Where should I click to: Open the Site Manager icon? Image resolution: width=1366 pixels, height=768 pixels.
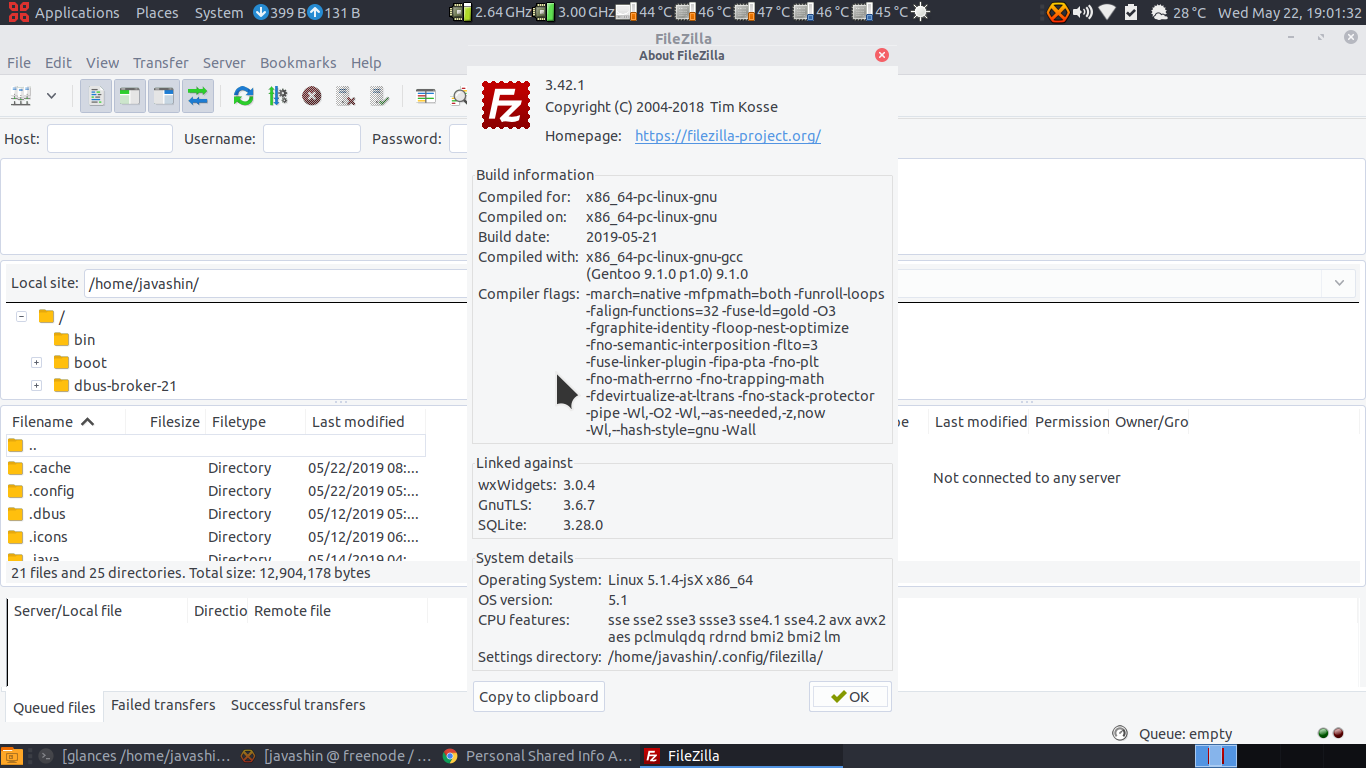point(21,96)
